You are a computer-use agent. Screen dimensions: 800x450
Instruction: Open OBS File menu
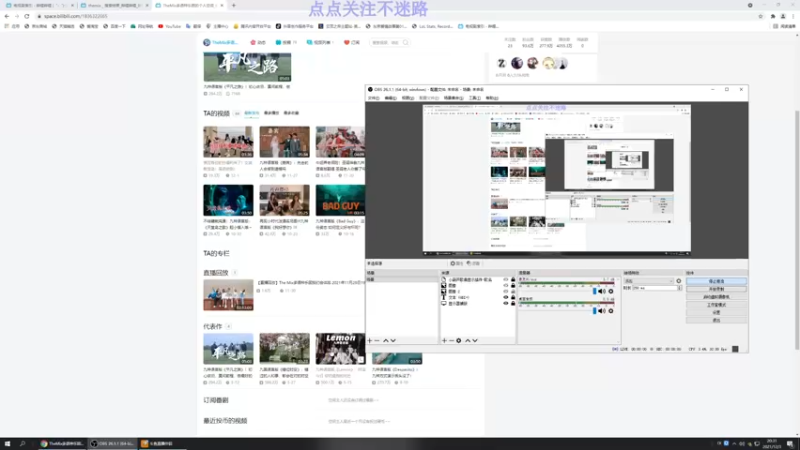point(373,98)
